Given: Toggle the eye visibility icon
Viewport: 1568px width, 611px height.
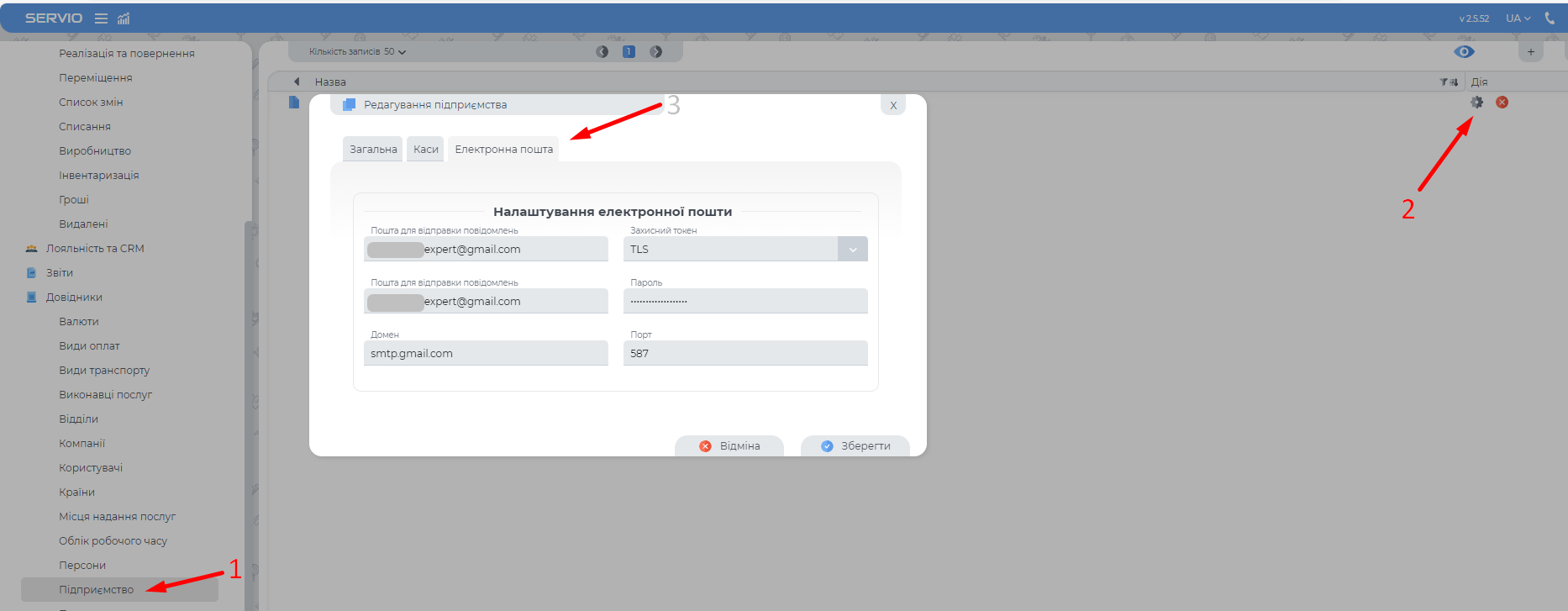Looking at the screenshot, I should coord(1464,52).
